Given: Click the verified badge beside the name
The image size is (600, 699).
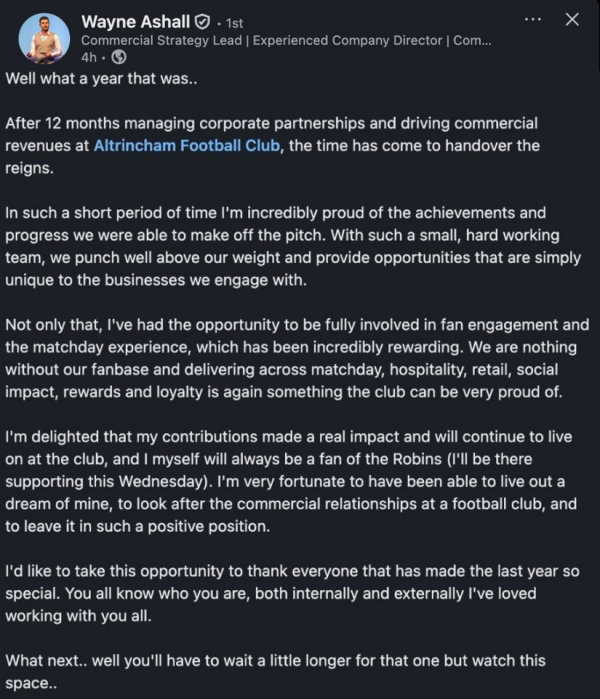Looking at the screenshot, I should tap(201, 21).
